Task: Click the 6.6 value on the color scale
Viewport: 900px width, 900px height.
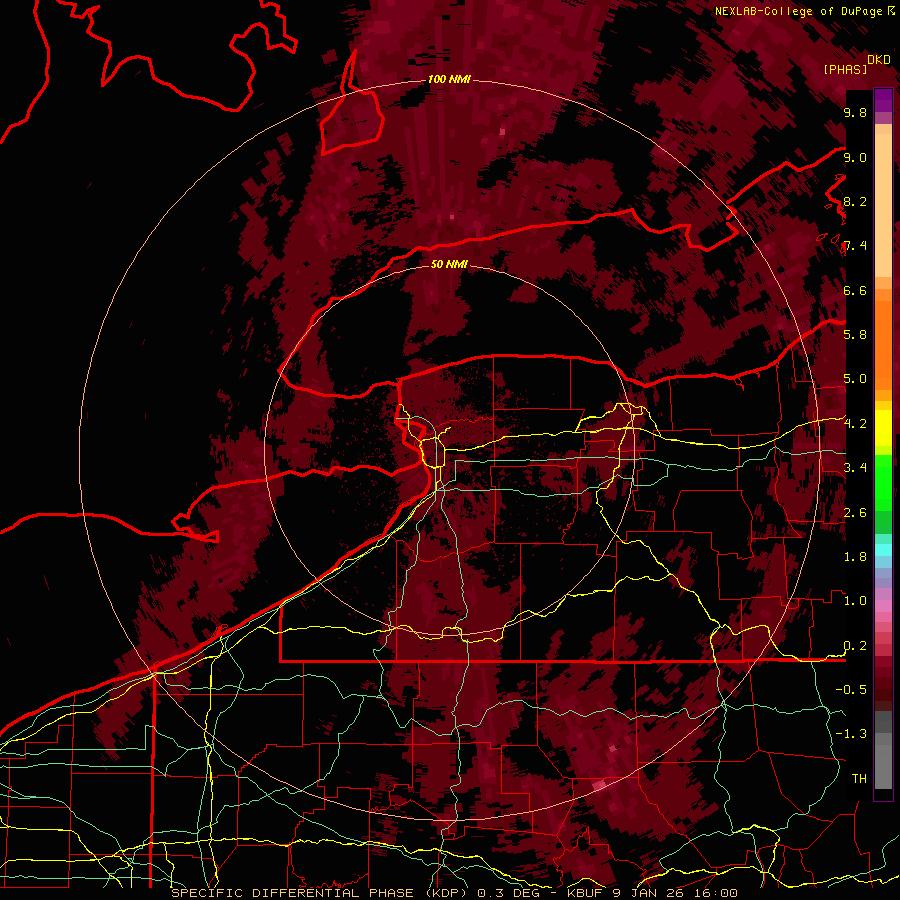Action: (855, 290)
